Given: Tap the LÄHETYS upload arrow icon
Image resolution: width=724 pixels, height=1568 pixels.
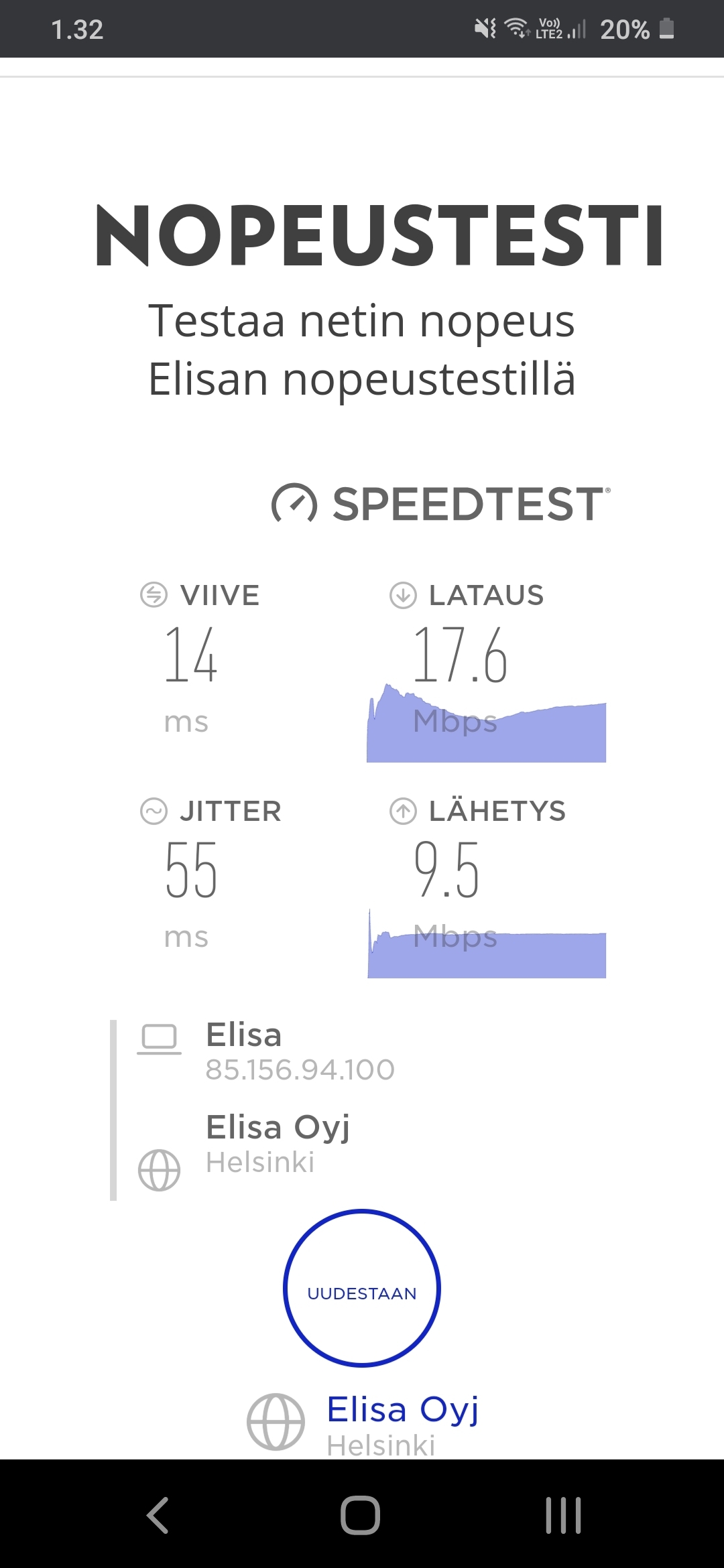Looking at the screenshot, I should (403, 811).
